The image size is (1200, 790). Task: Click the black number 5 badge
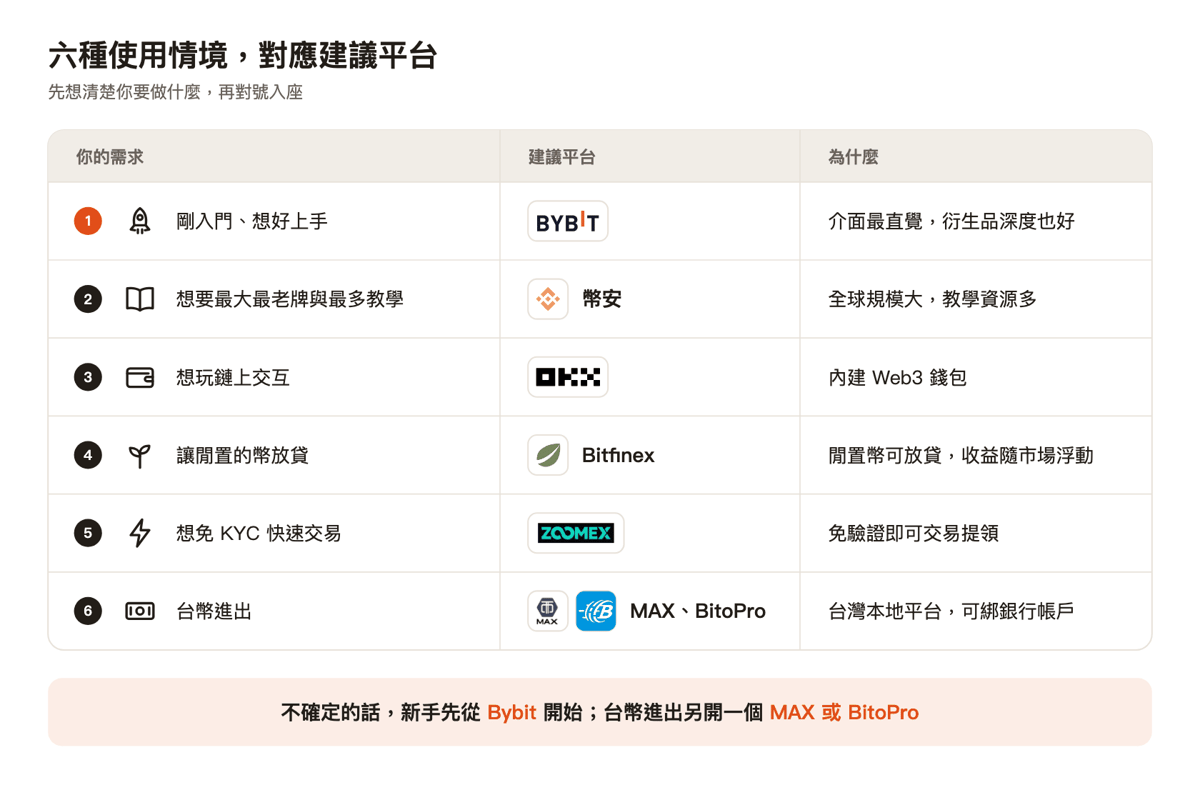(88, 533)
